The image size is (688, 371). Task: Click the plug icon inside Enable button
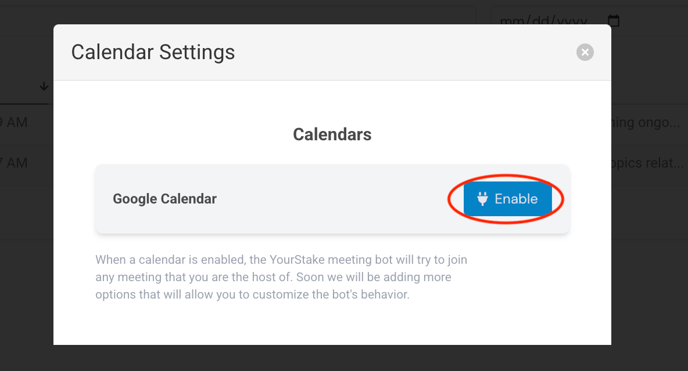coord(482,199)
